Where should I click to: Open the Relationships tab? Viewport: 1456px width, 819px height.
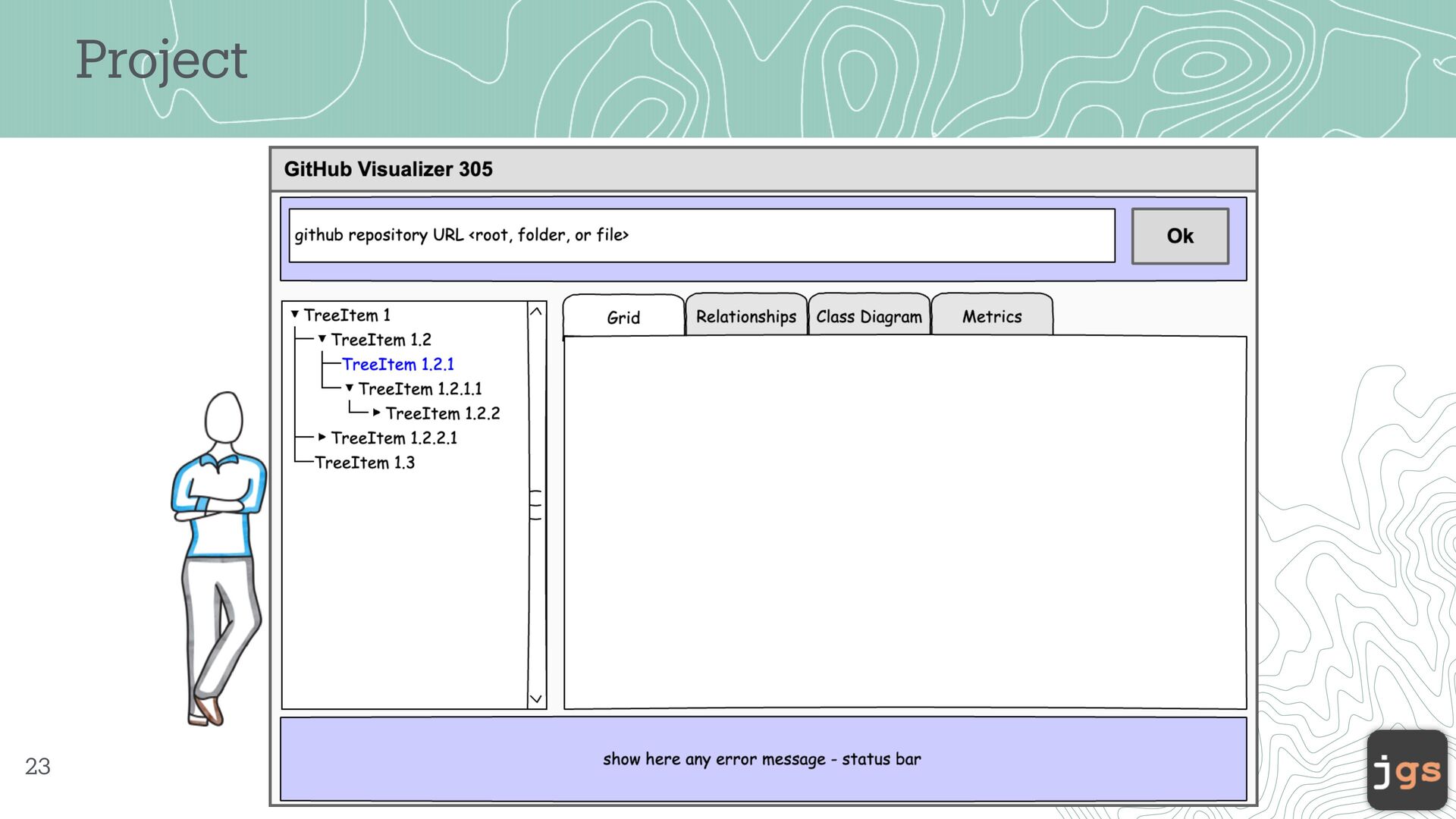pyautogui.click(x=746, y=316)
